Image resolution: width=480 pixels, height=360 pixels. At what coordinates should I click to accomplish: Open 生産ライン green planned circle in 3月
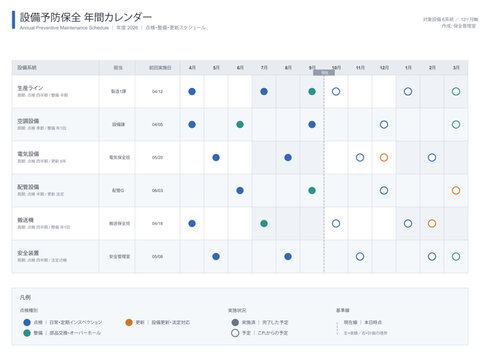[x=456, y=91]
